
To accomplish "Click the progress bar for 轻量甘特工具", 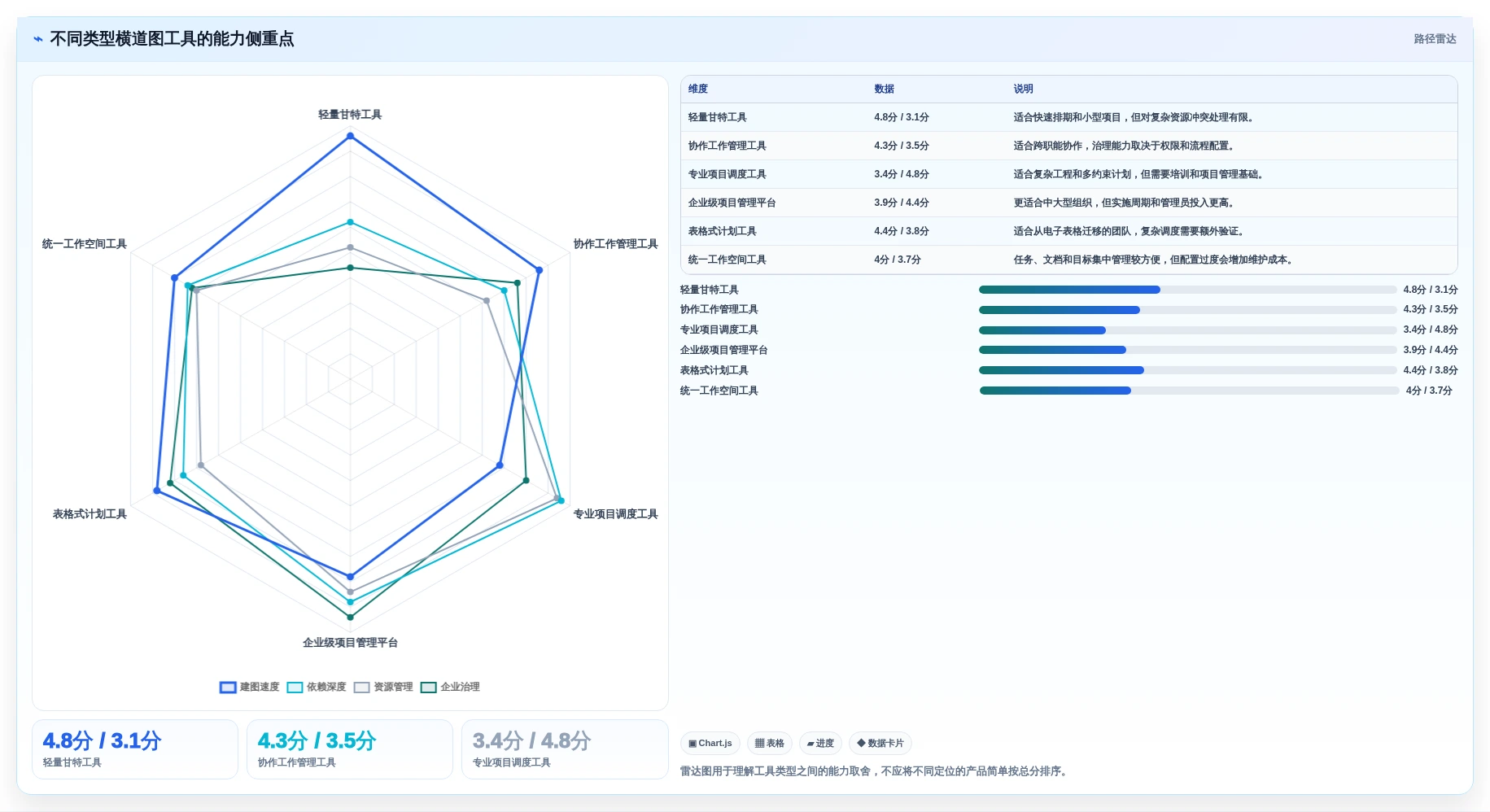I will pyautogui.click(x=1187, y=290).
